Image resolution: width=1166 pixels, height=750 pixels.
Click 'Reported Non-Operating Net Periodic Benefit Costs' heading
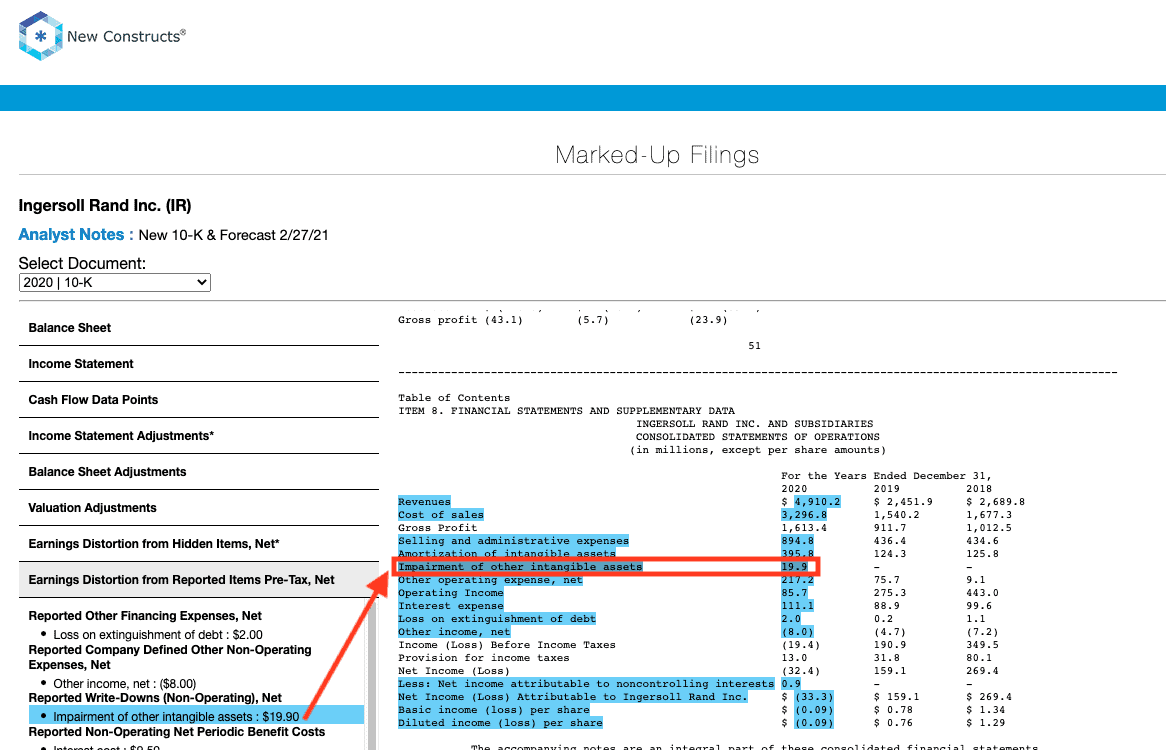[x=176, y=731]
